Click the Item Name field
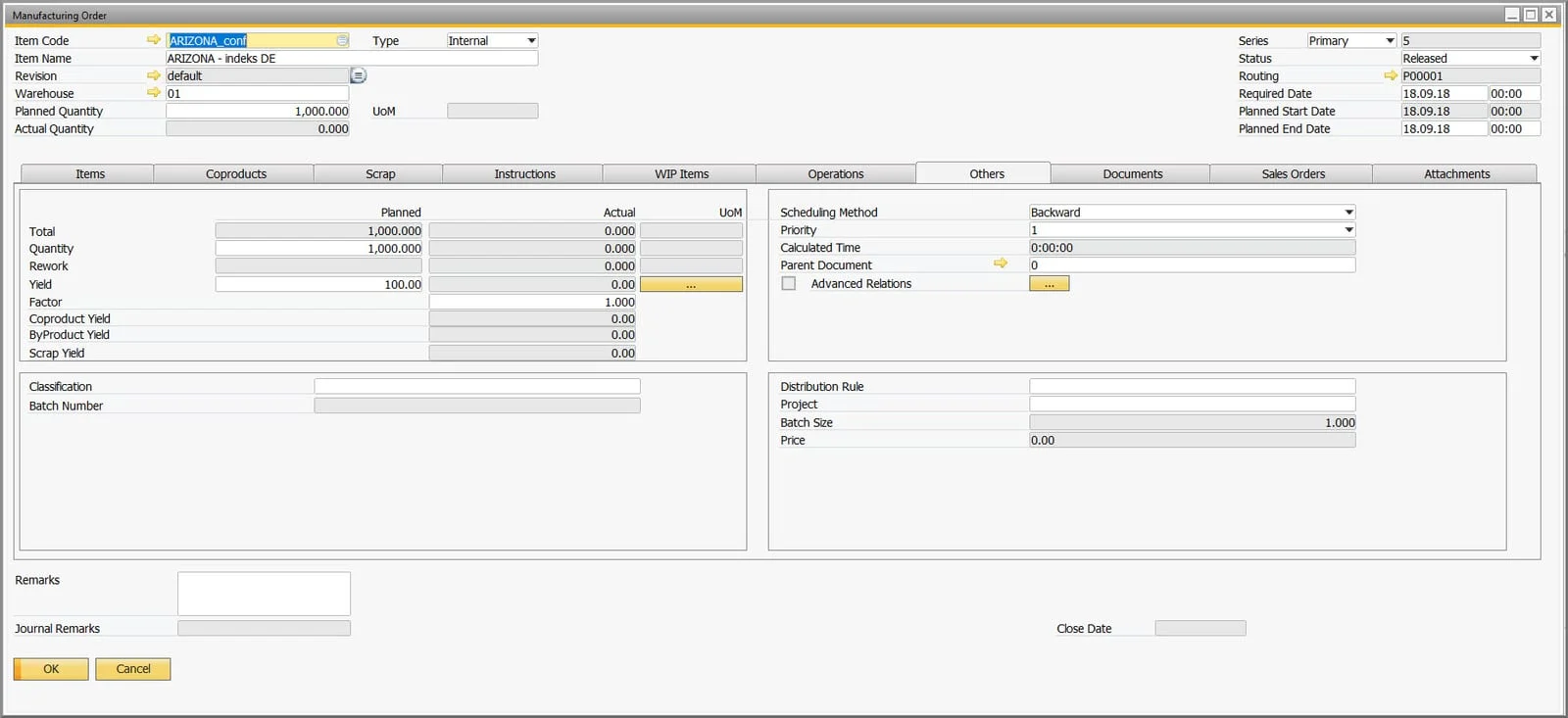Screen dimensions: 1568x718 click(352, 58)
